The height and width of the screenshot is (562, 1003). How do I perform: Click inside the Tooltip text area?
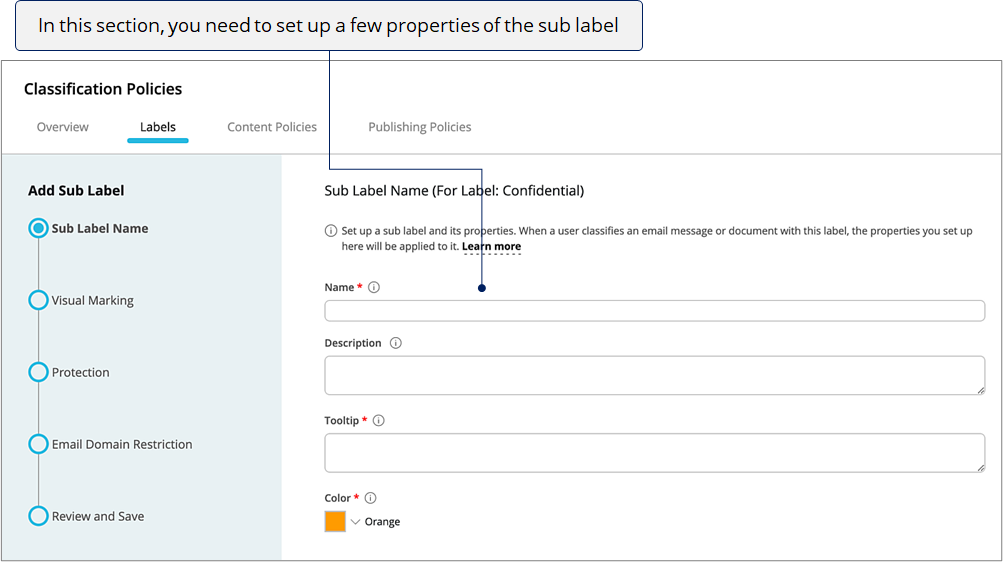point(654,453)
